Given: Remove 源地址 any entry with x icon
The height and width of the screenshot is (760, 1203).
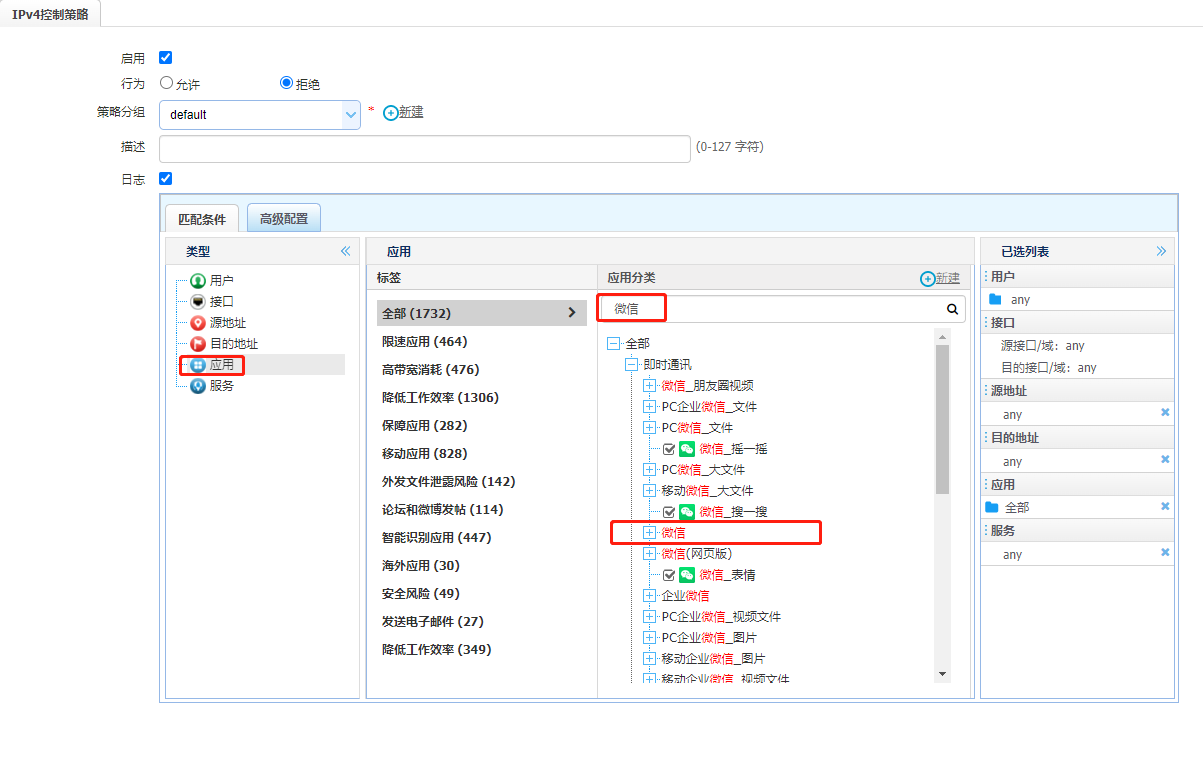Looking at the screenshot, I should pyautogui.click(x=1165, y=412).
